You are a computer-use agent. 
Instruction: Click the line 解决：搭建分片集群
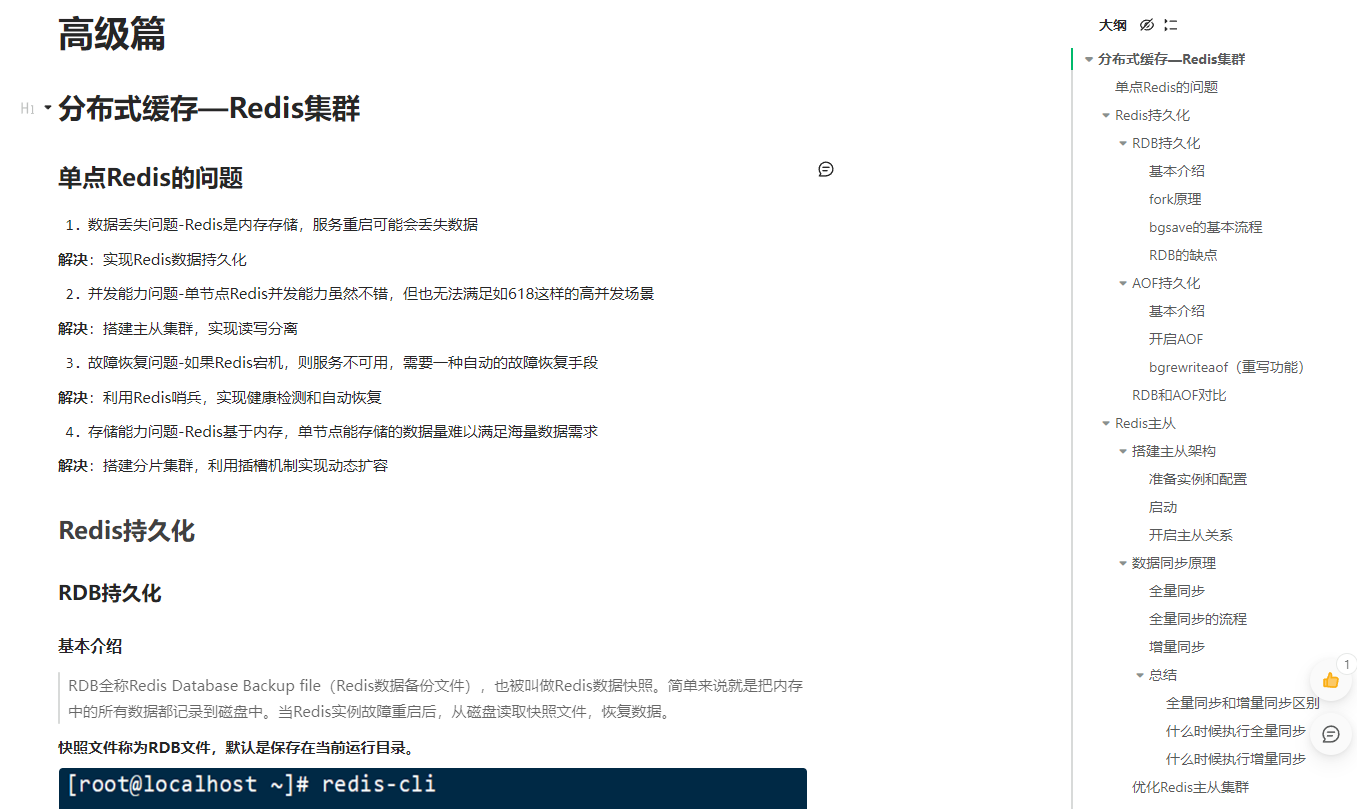[223, 466]
